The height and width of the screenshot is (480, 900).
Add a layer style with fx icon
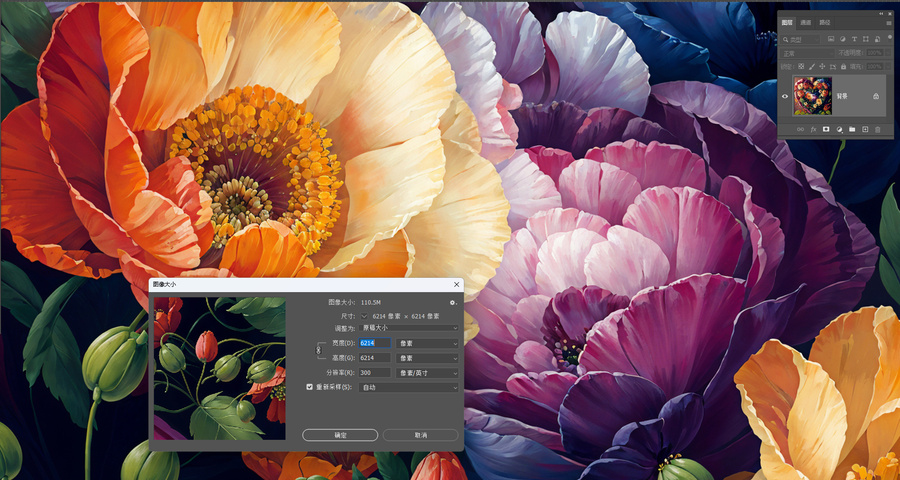pyautogui.click(x=813, y=130)
